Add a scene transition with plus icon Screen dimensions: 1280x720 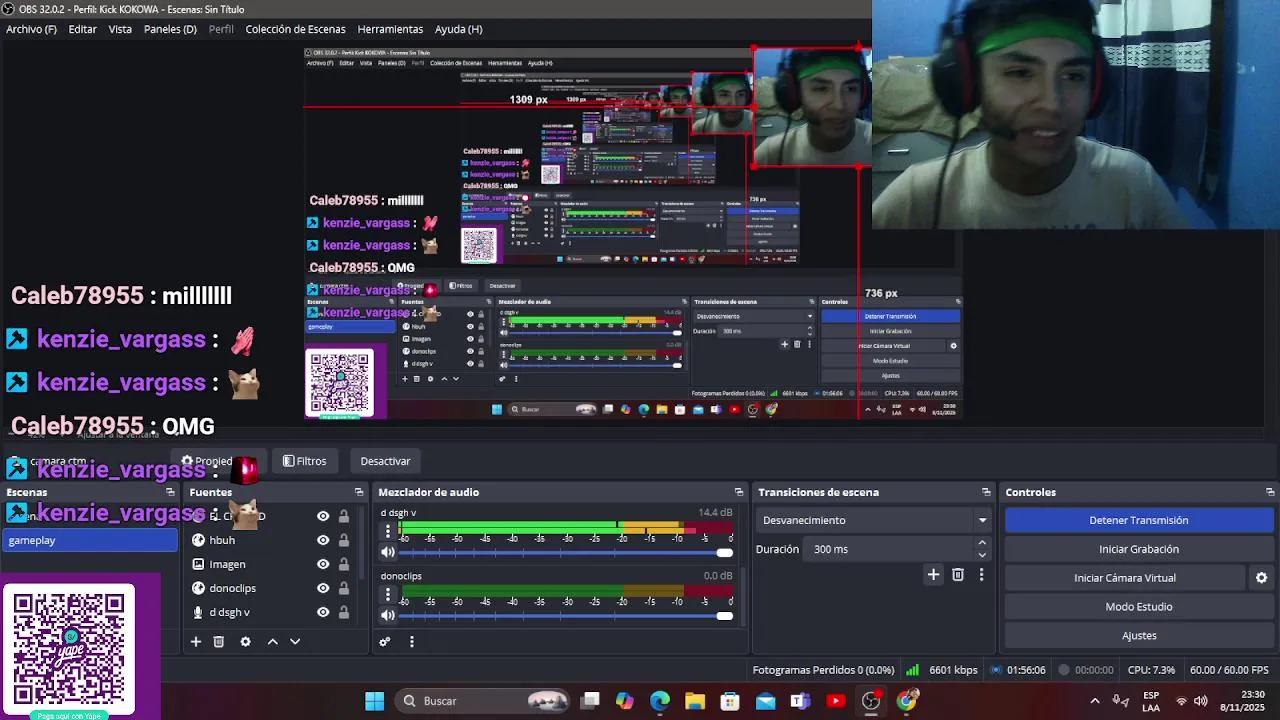pyautogui.click(x=933, y=574)
